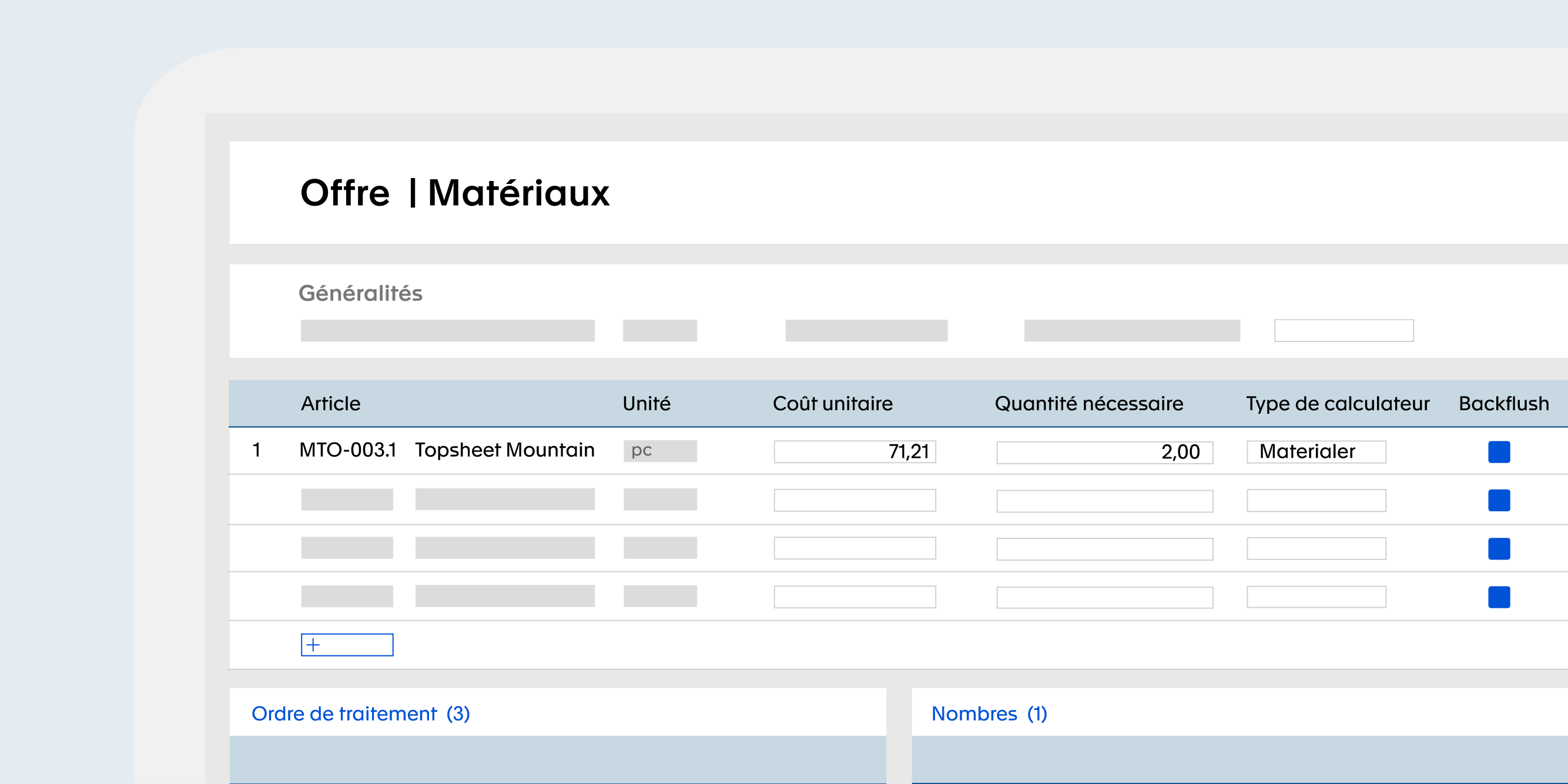
Task: Click the Offre | Matériaux page title
Action: (x=455, y=193)
